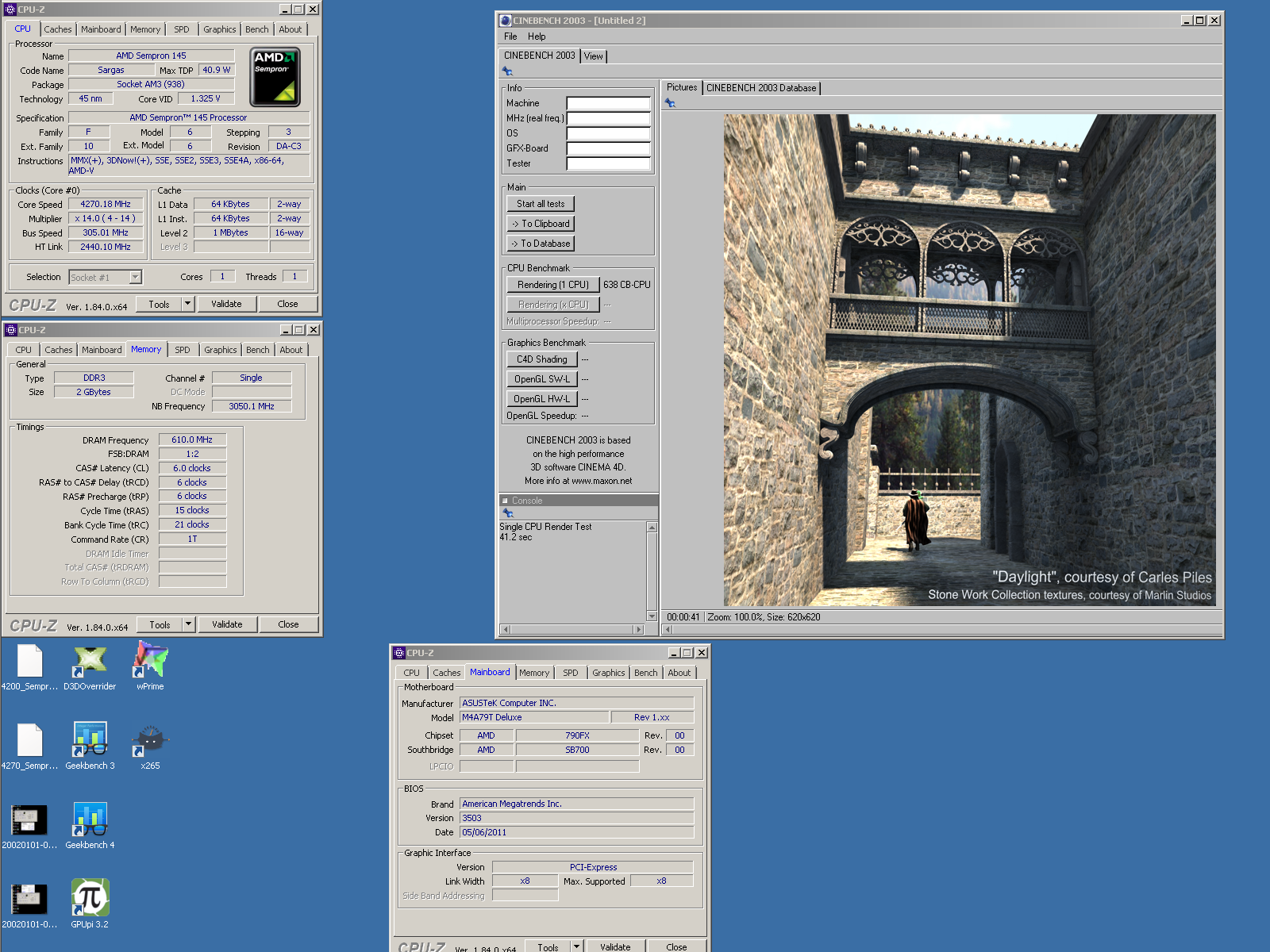The height and width of the screenshot is (952, 1270).
Task: Click the To Clipboard button
Action: (541, 224)
